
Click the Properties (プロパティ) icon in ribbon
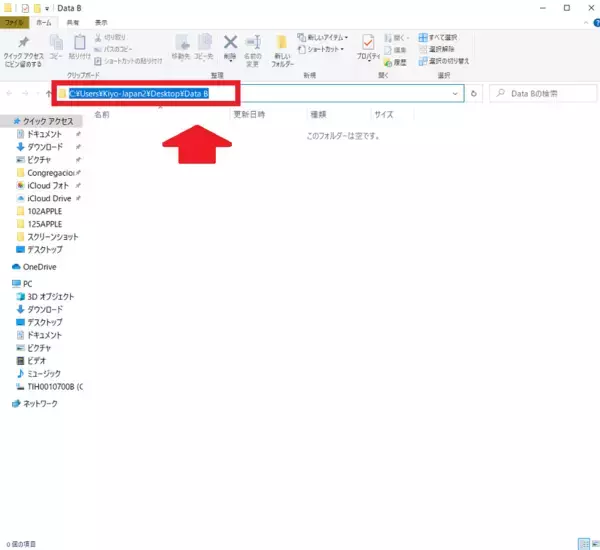tap(368, 43)
